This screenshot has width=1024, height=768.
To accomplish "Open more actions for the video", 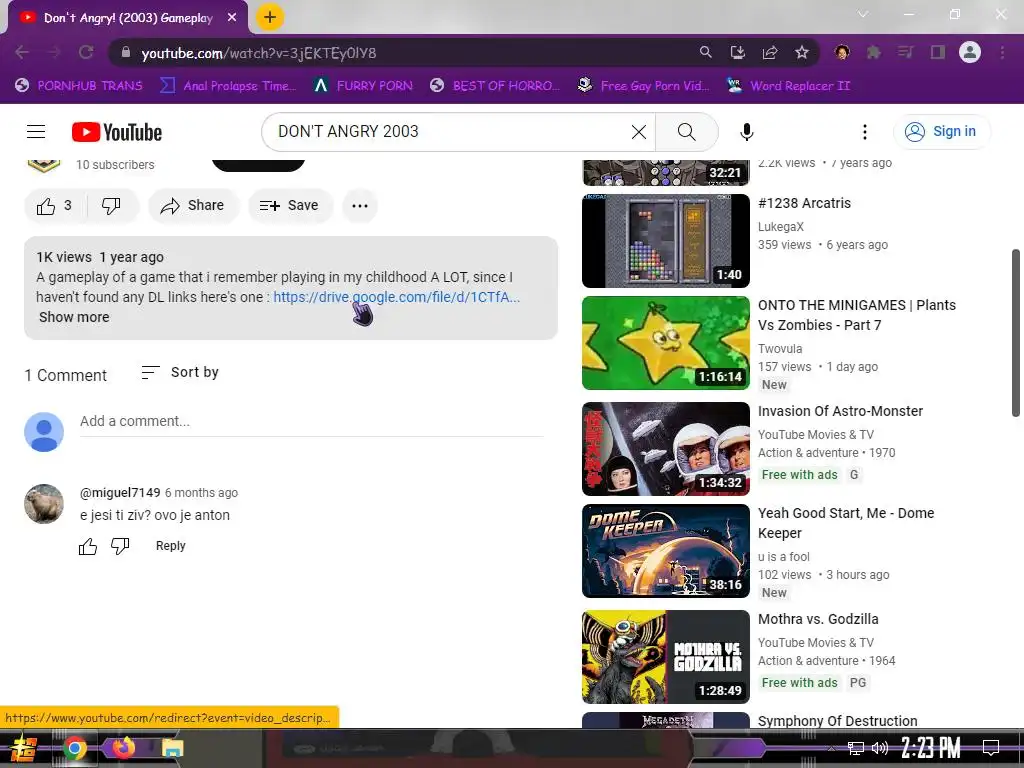I will (360, 206).
